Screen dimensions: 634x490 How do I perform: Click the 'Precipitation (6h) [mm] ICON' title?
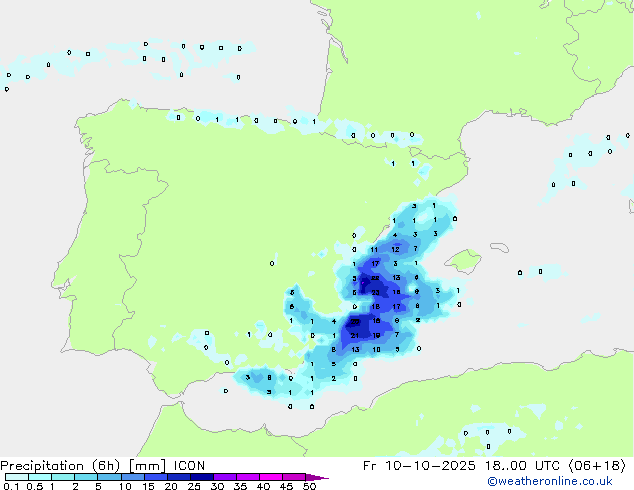[x=103, y=466]
